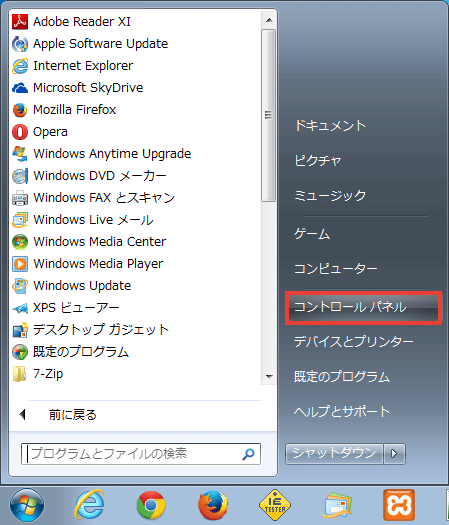Open ゲーム from the right pane

[x=312, y=234]
